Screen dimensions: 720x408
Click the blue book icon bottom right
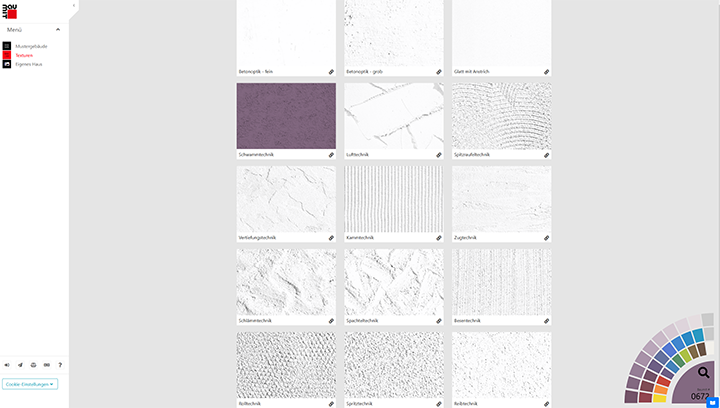pos(712,402)
